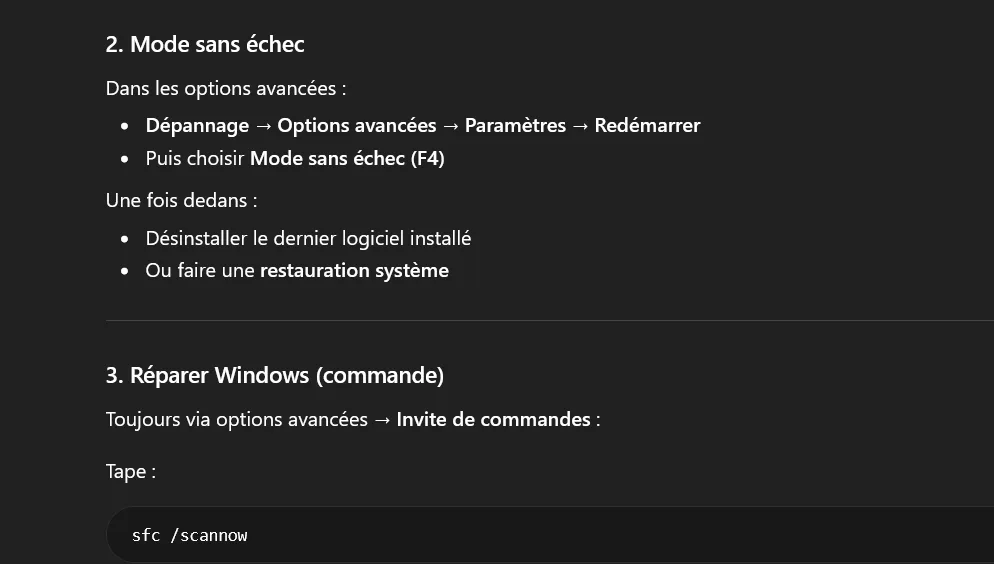Click the bullet dot before "Désinstaller"
This screenshot has height=564, width=994.
(124, 239)
